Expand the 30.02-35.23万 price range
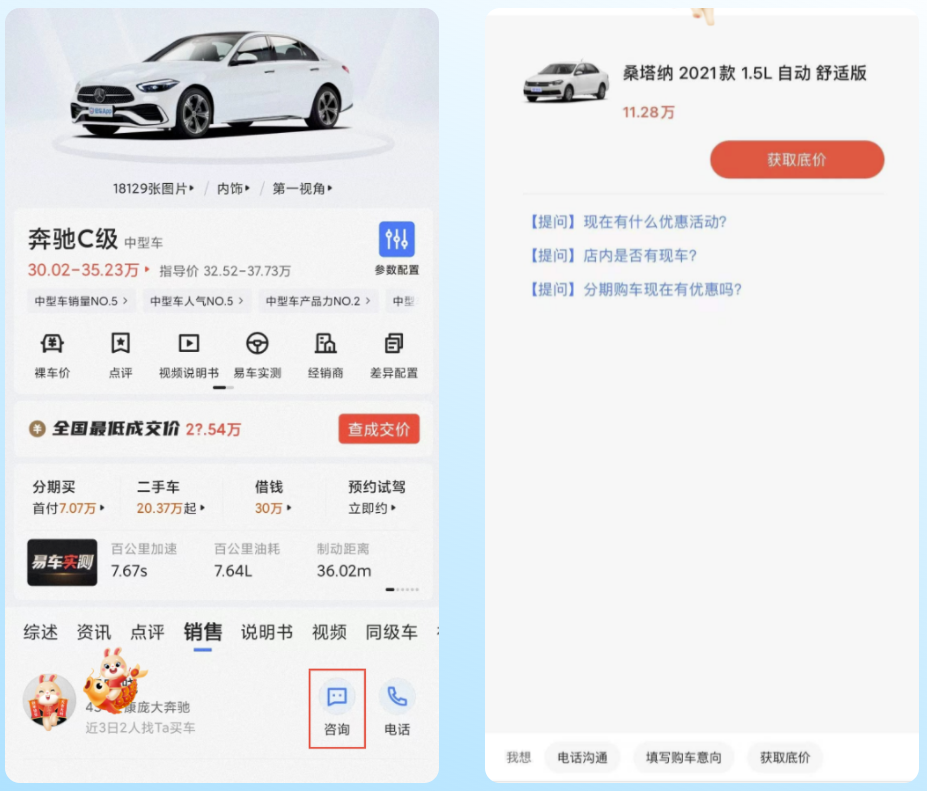Viewport: 927px width, 791px height. pos(89,270)
